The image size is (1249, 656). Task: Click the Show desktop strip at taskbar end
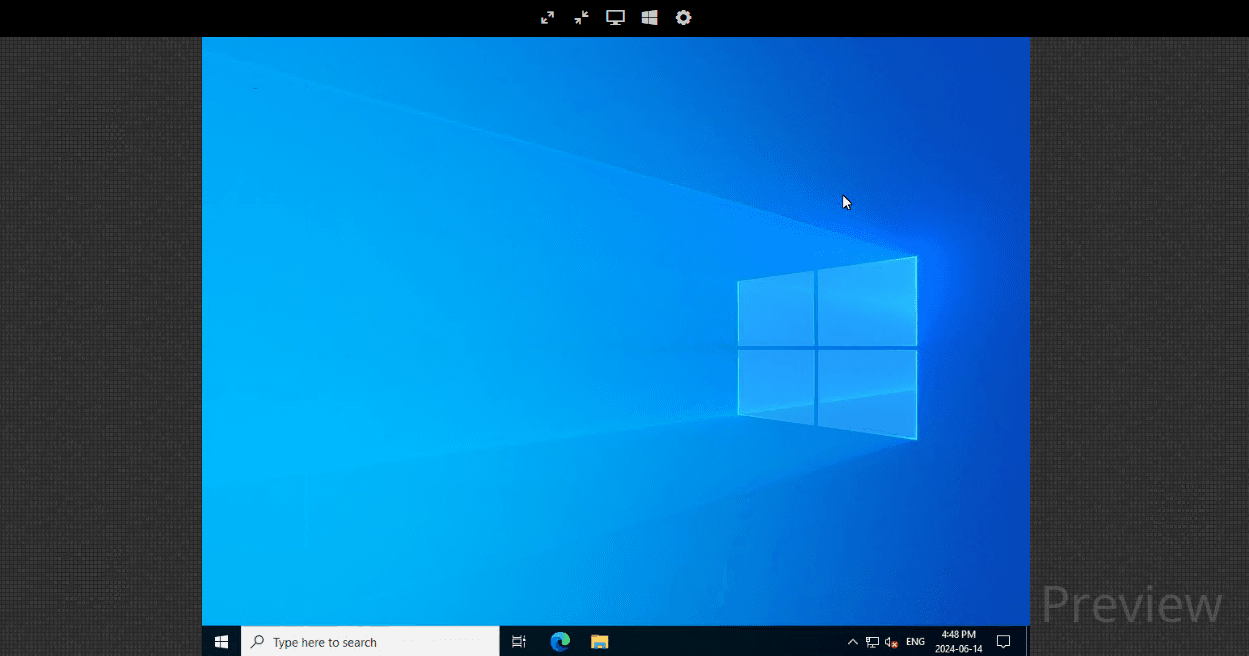click(1027, 642)
